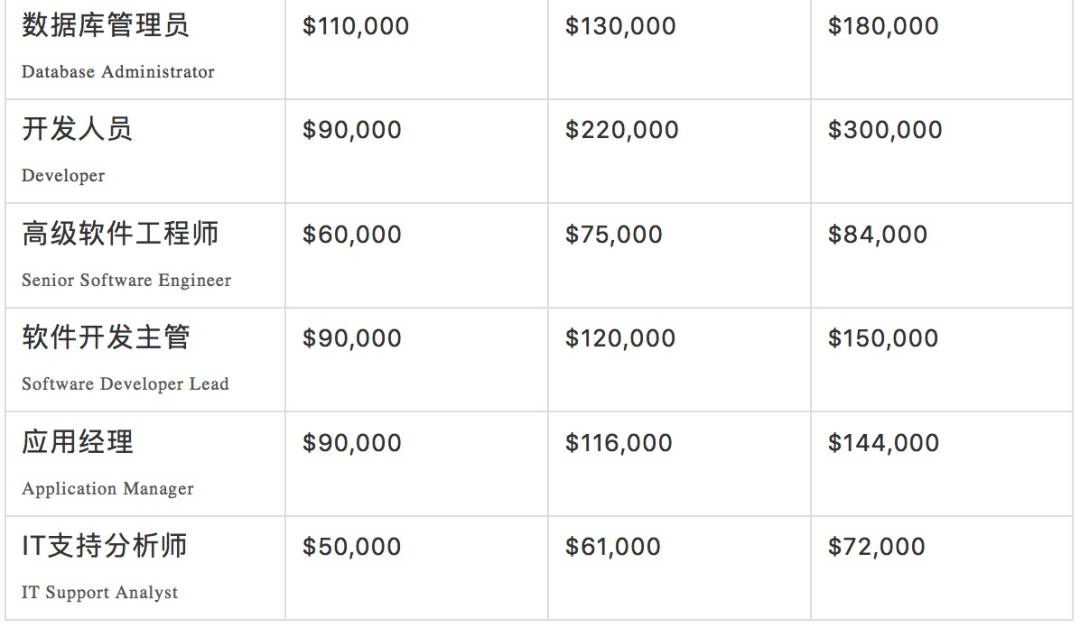The image size is (1080, 628).
Task: Click the Developer job title
Action: click(63, 176)
